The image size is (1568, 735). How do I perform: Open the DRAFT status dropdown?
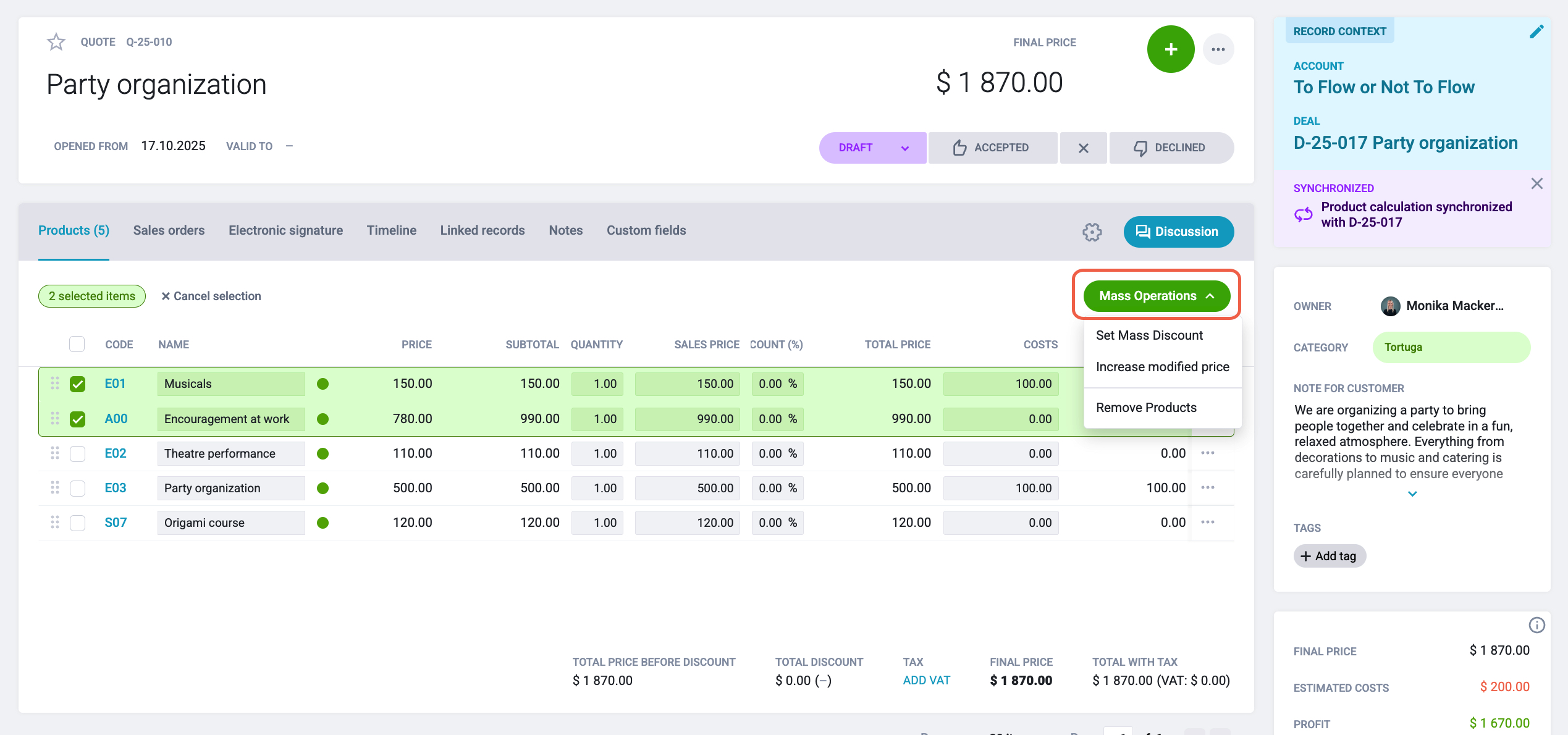point(872,148)
